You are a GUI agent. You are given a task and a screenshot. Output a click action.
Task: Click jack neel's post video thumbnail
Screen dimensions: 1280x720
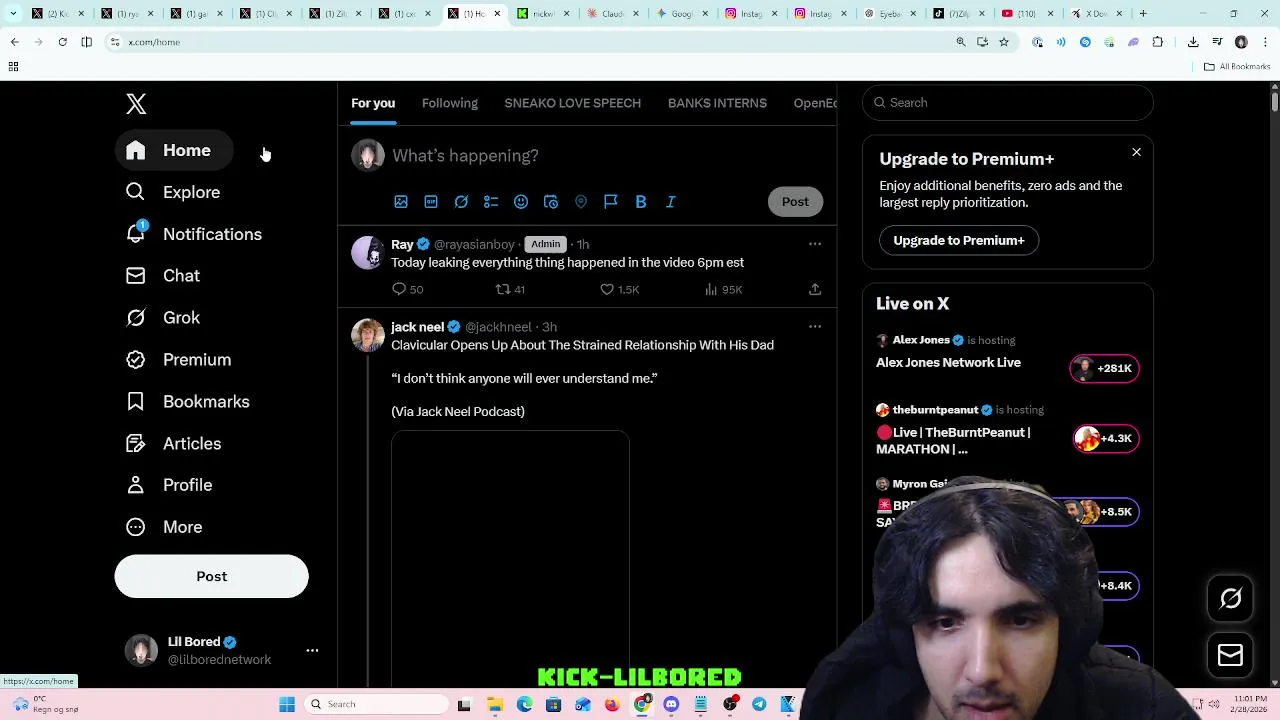pos(510,559)
